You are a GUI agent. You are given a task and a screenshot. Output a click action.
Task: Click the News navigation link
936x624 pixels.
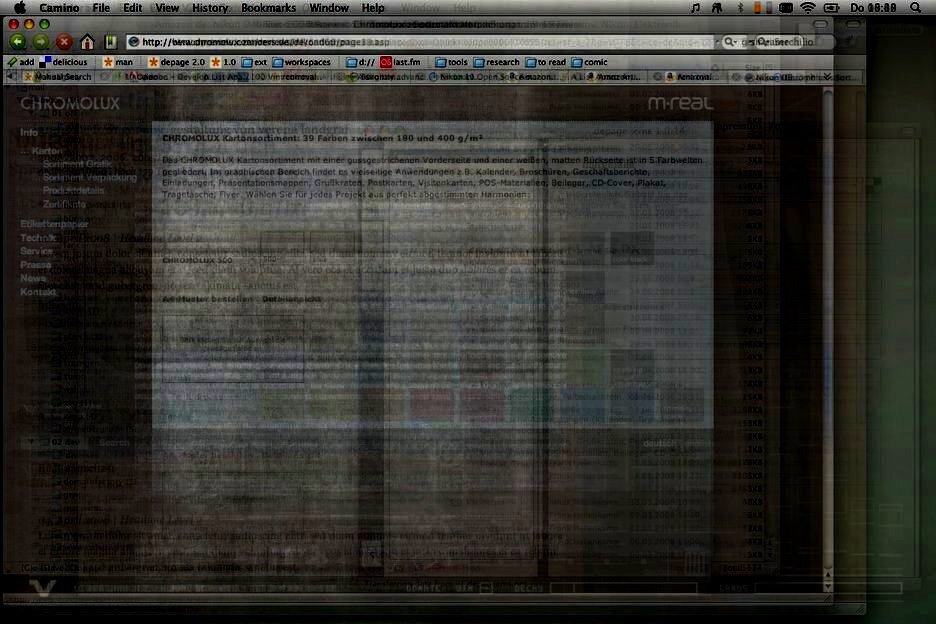click(x=33, y=278)
